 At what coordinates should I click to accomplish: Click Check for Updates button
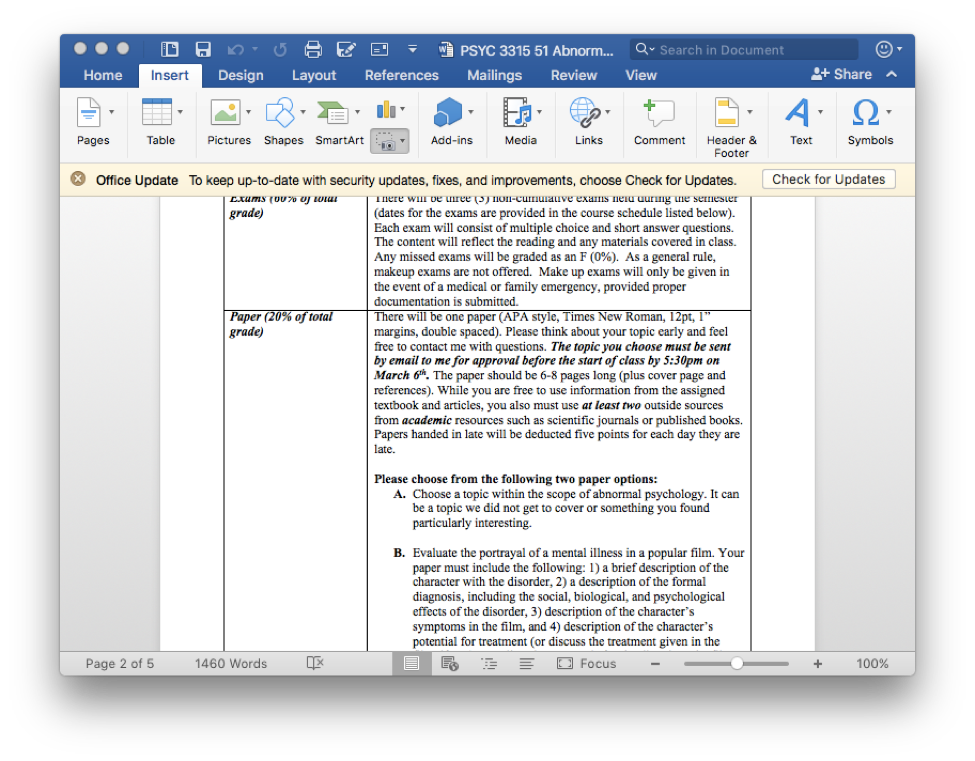click(828, 179)
